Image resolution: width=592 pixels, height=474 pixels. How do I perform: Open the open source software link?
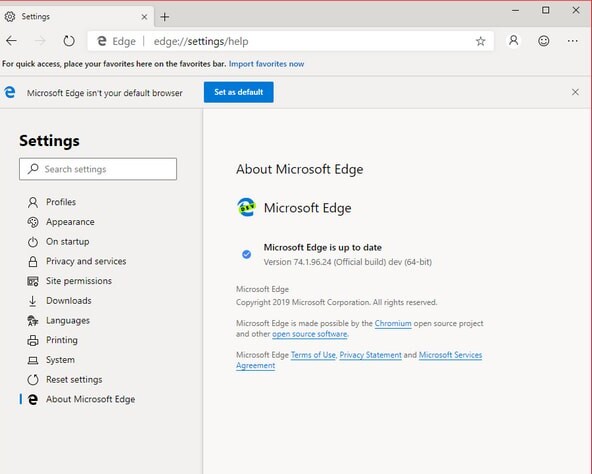(310, 334)
